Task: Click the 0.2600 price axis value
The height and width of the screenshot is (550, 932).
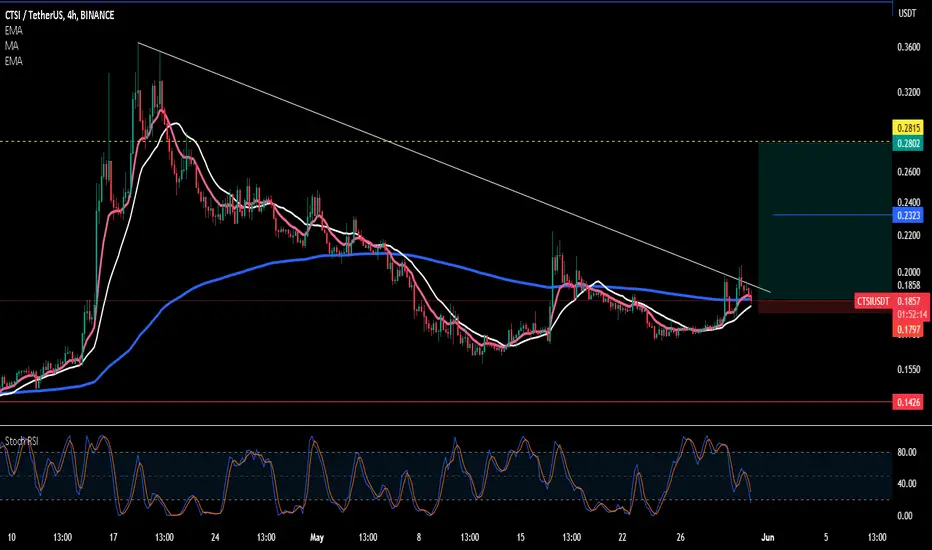Action: click(908, 172)
